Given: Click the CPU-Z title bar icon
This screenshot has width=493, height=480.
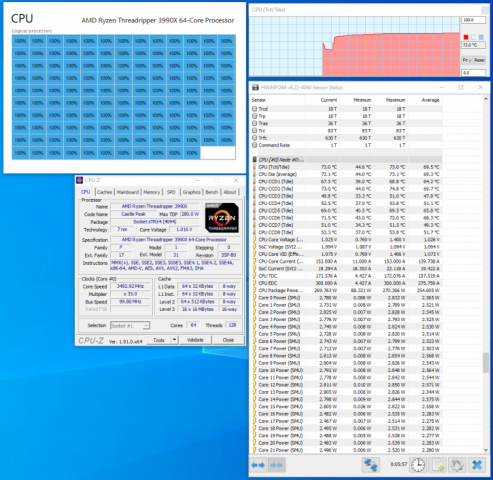Looking at the screenshot, I should pos(80,180).
